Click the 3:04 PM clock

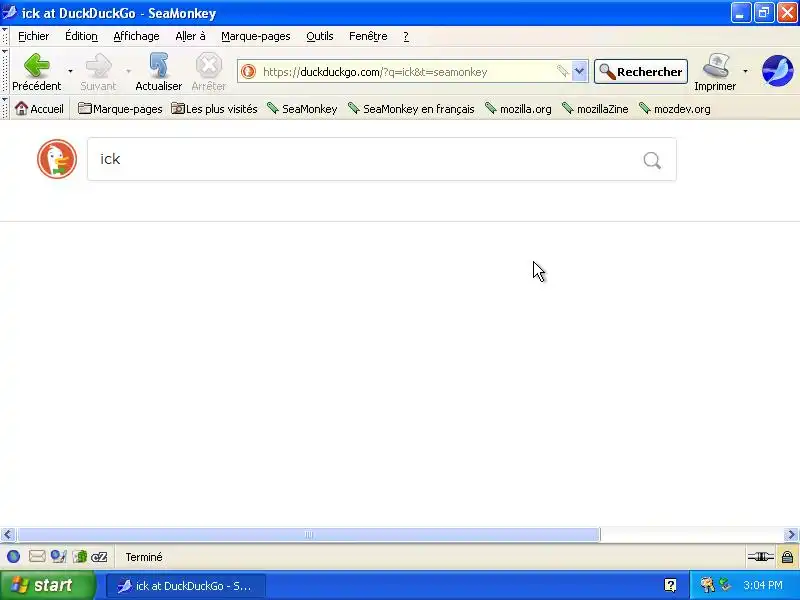pos(763,585)
